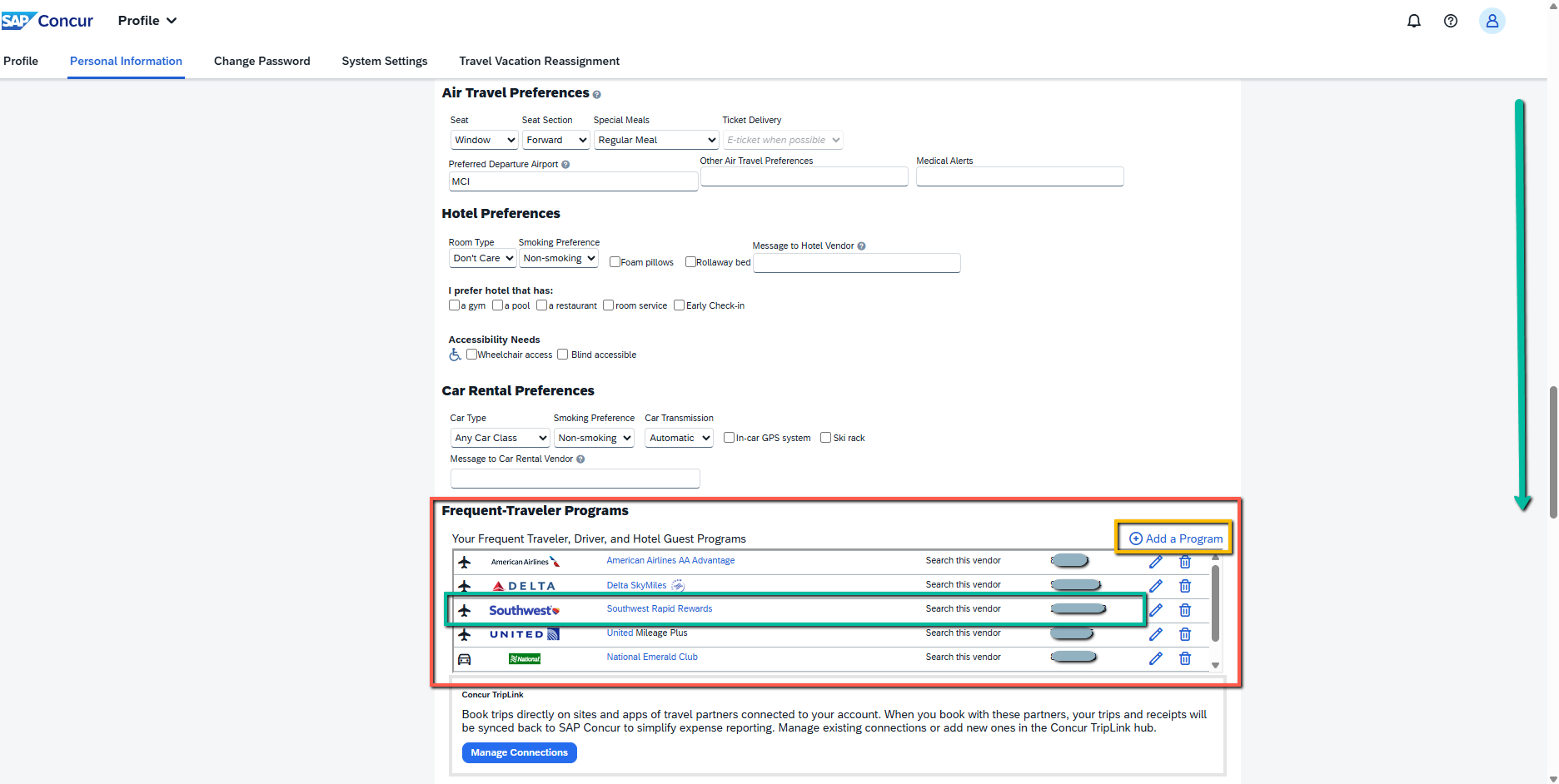Delete the Southwest Rapid Rewards program
1559x784 pixels.
tap(1185, 610)
